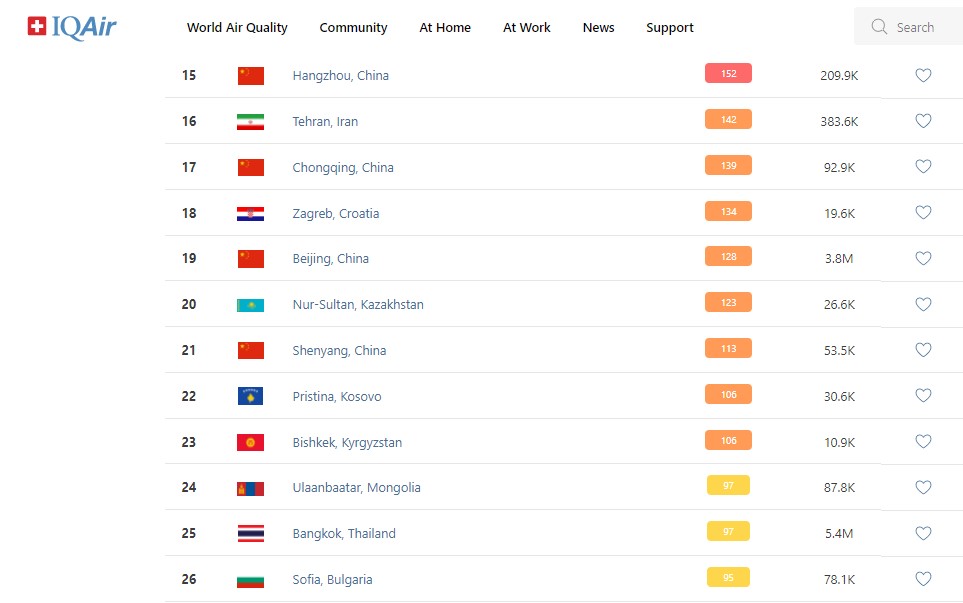This screenshot has height=603, width=963.
Task: Click the Iran flag icon
Action: point(250,122)
